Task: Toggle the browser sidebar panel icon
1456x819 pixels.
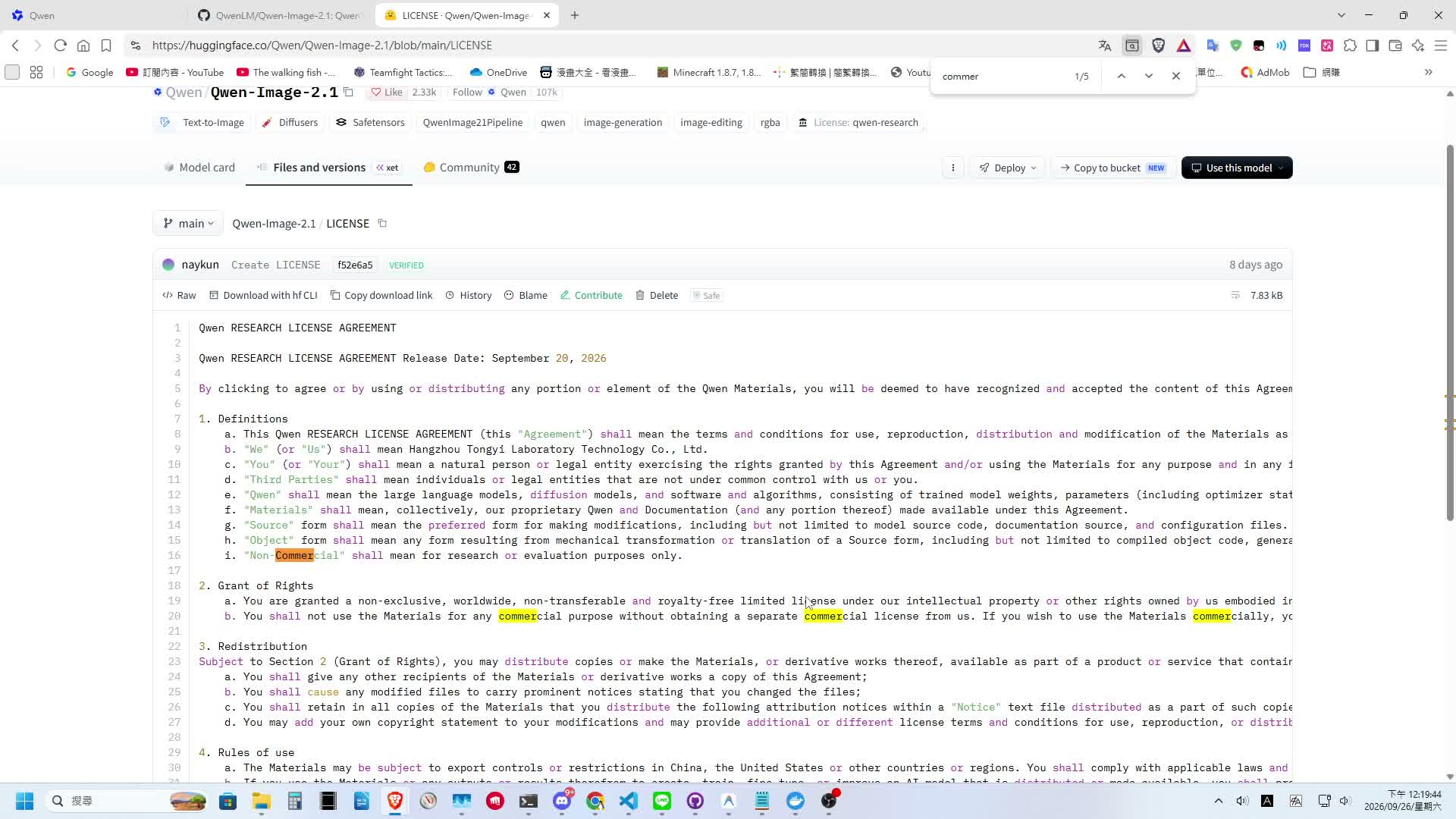Action: pyautogui.click(x=1373, y=45)
